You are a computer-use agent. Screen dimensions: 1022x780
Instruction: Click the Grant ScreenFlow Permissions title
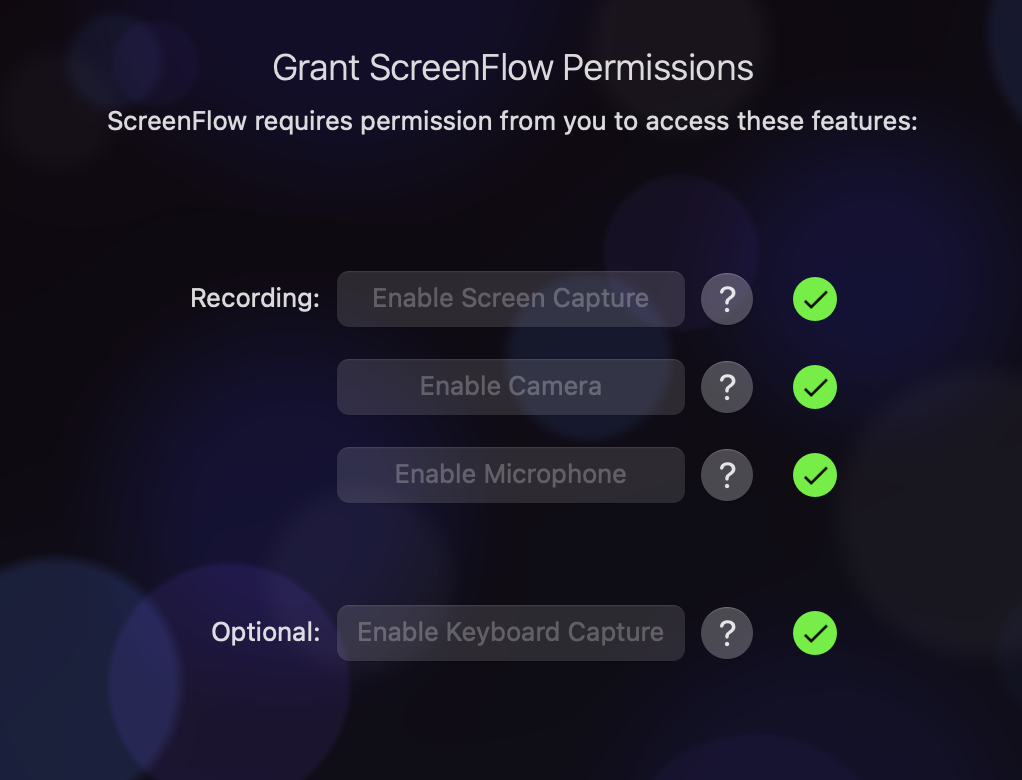pos(513,68)
